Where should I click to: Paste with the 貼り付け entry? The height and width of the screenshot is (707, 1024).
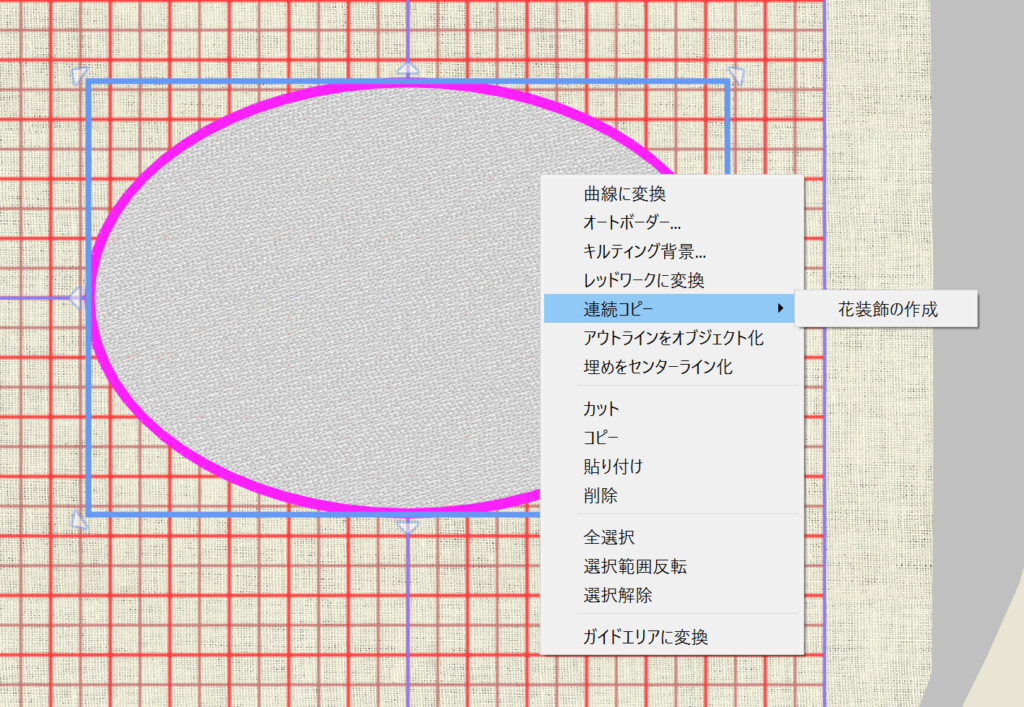click(x=612, y=466)
